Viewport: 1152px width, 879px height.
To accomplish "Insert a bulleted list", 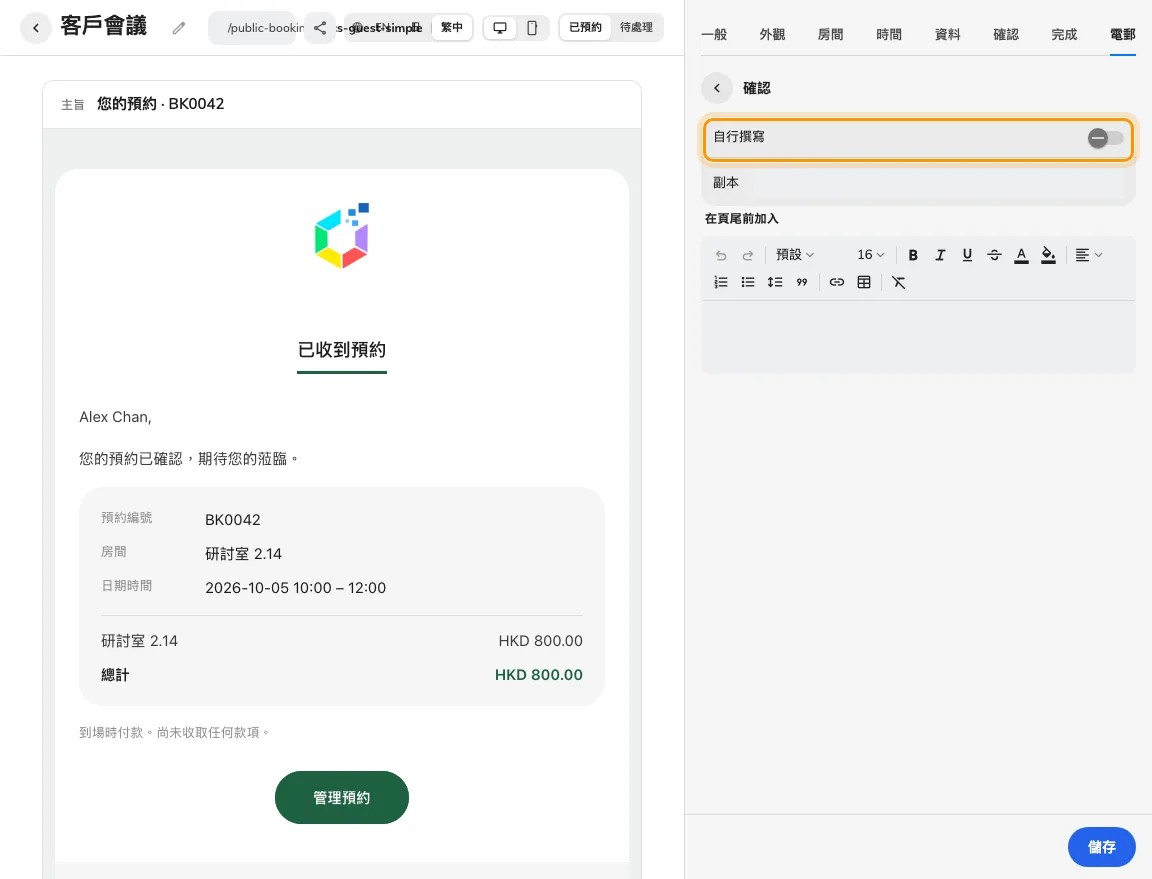I will 748,282.
